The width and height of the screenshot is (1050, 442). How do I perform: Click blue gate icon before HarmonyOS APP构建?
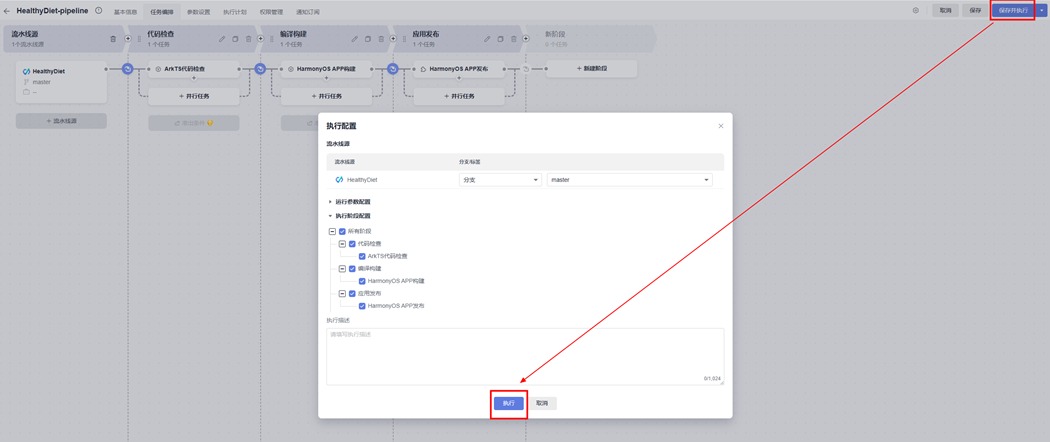pyautogui.click(x=260, y=68)
